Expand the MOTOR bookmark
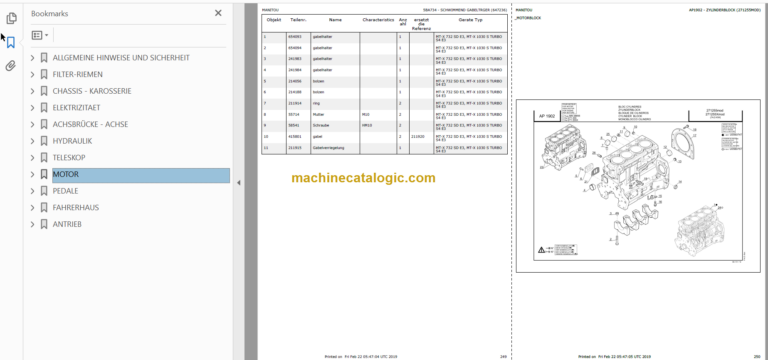 pyautogui.click(x=32, y=174)
